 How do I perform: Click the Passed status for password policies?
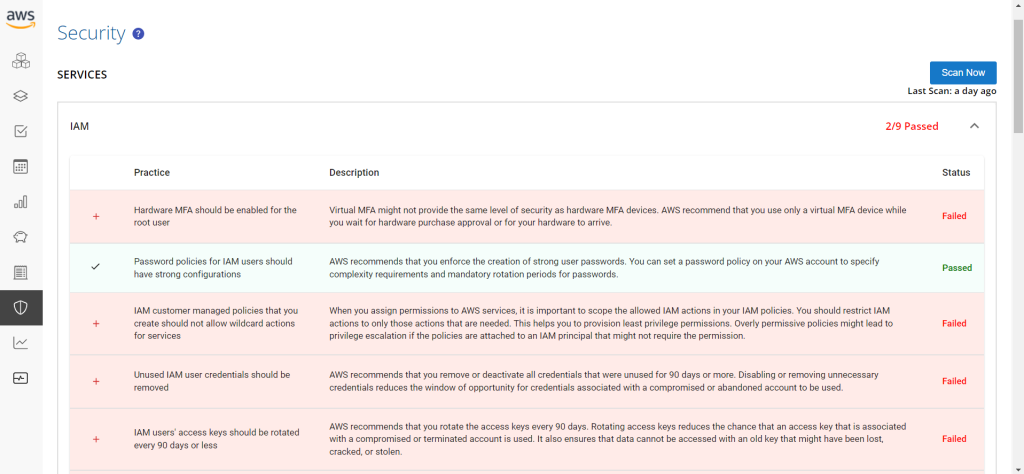(957, 268)
